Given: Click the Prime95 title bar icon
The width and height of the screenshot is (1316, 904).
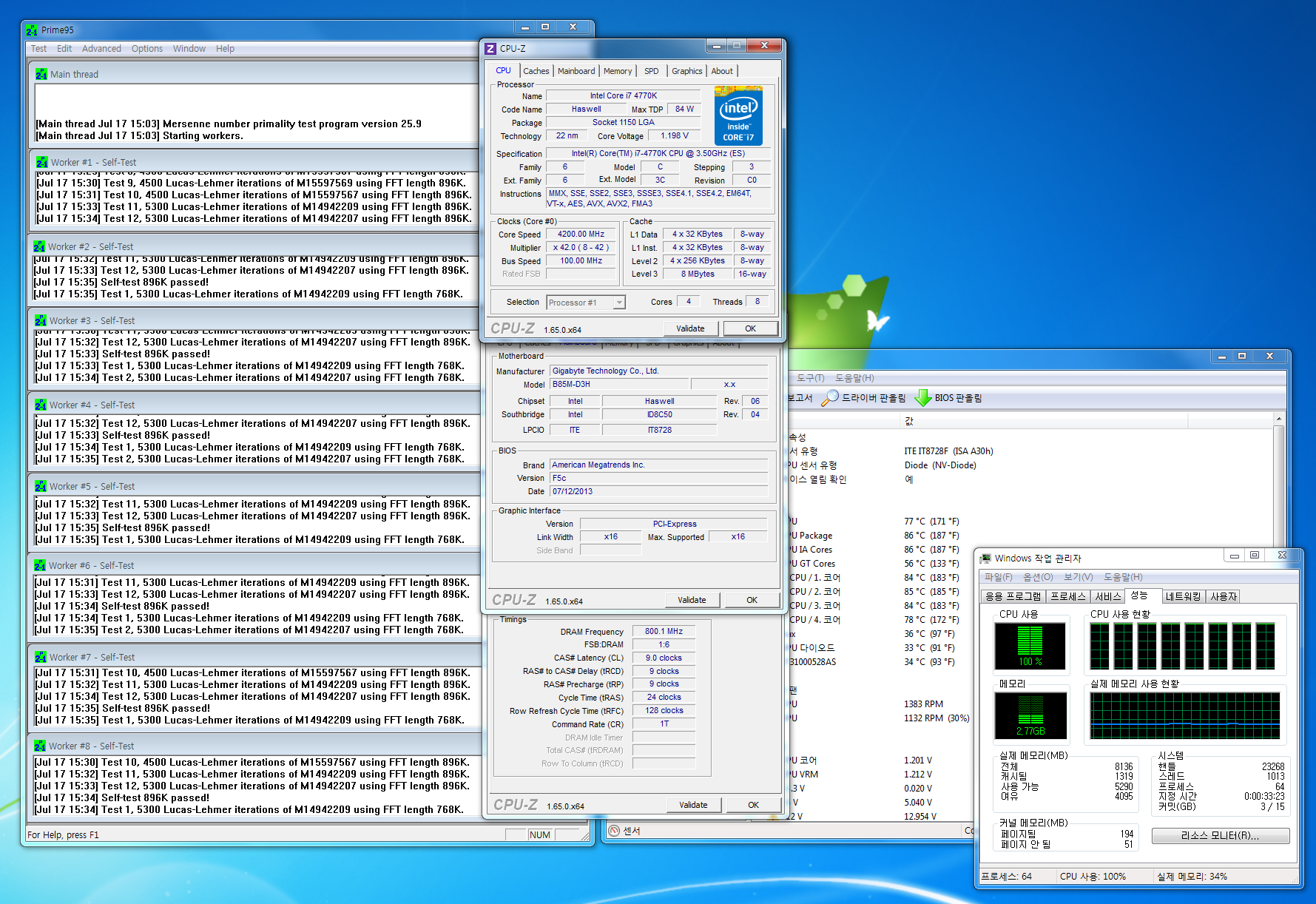Looking at the screenshot, I should pos(32,30).
